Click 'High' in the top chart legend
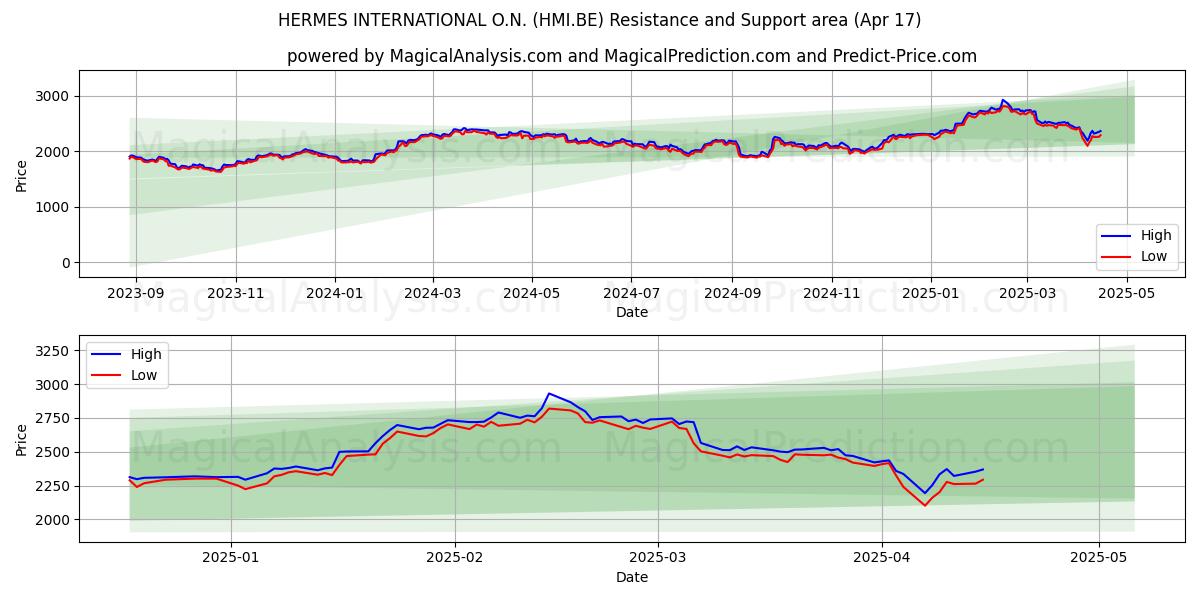The height and width of the screenshot is (600, 1200). pyautogui.click(x=1156, y=236)
